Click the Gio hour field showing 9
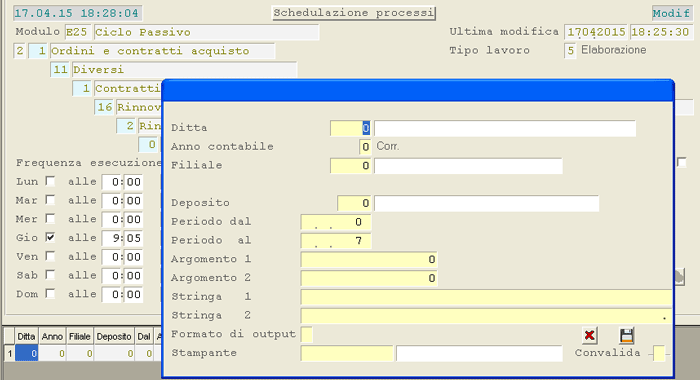 (x=112, y=238)
